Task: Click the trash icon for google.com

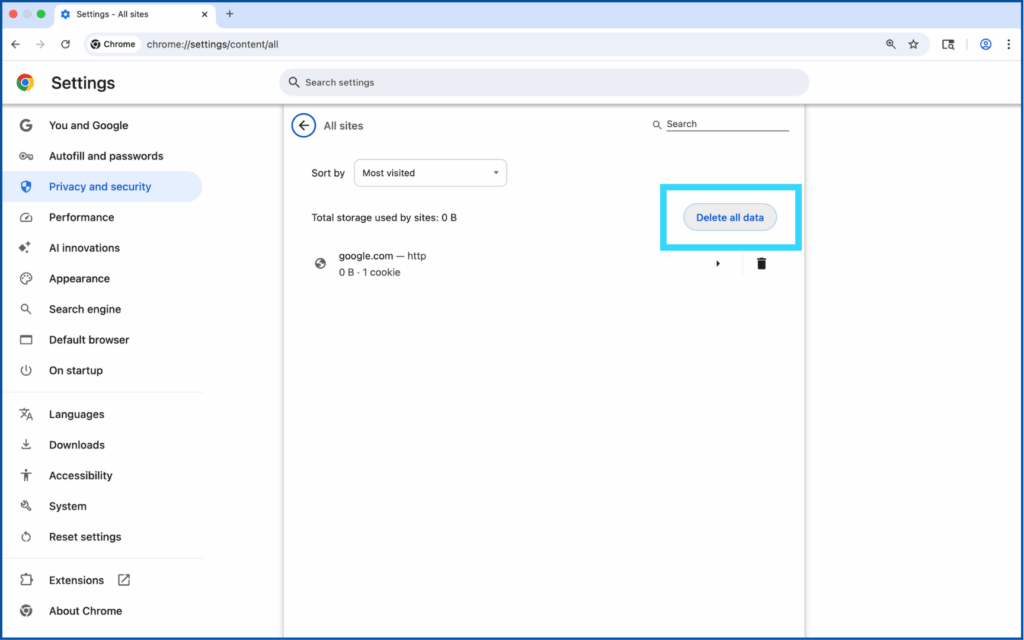Action: coord(761,264)
